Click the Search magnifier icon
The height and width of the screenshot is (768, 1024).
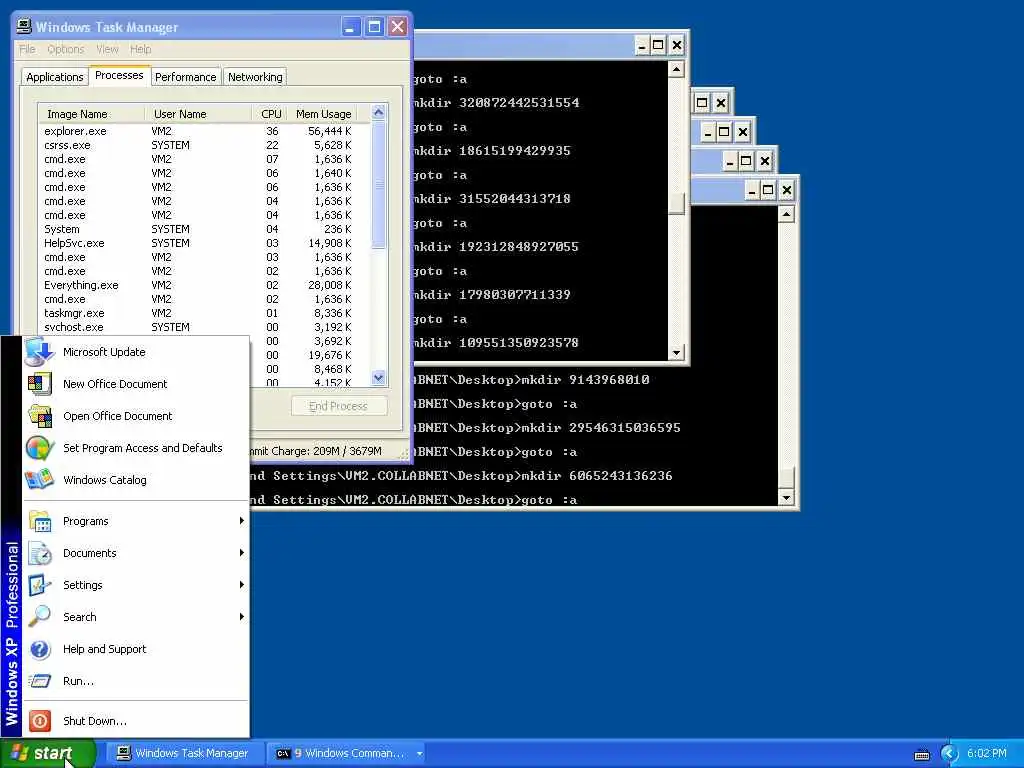pos(40,617)
